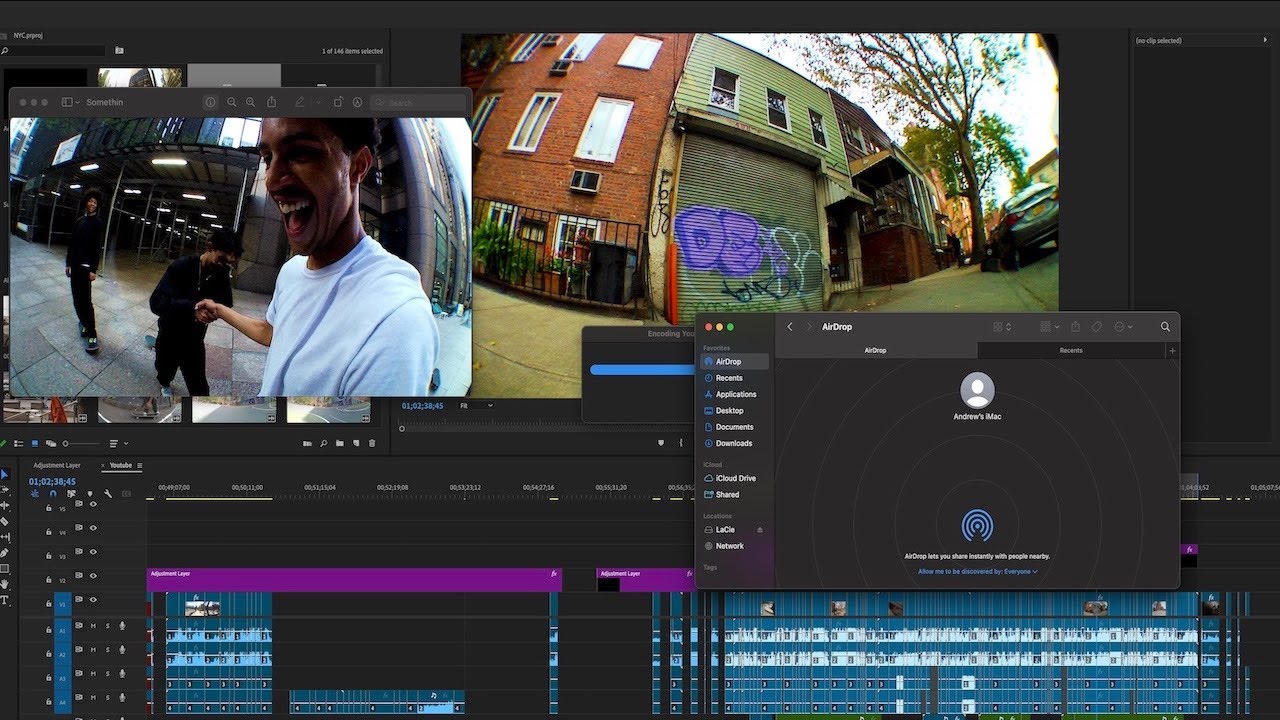
Task: Select the Ripple Edit tool
Action: pyautogui.click(x=5, y=505)
